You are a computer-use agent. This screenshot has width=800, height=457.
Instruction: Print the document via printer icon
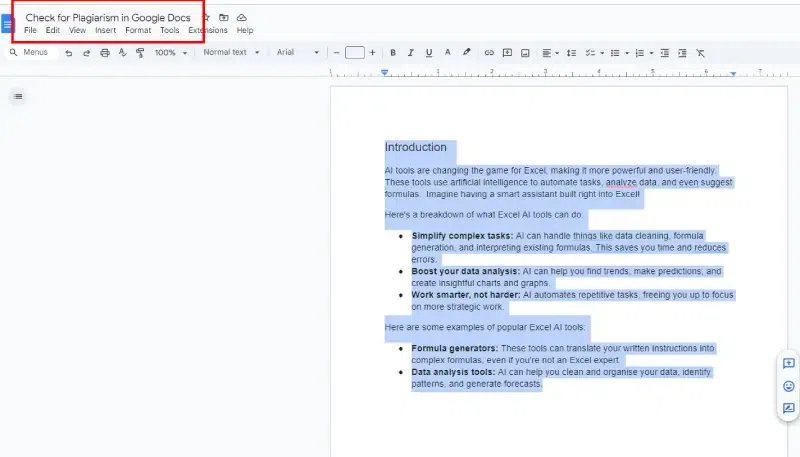(x=105, y=53)
